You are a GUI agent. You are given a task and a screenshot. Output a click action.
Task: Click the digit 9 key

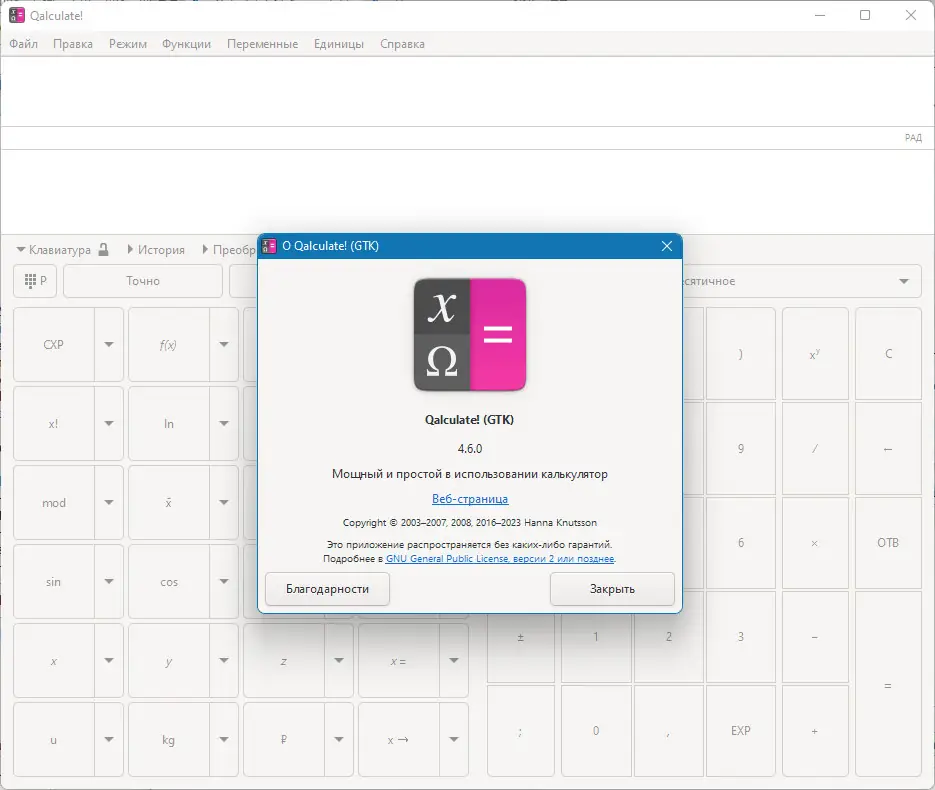tap(741, 448)
